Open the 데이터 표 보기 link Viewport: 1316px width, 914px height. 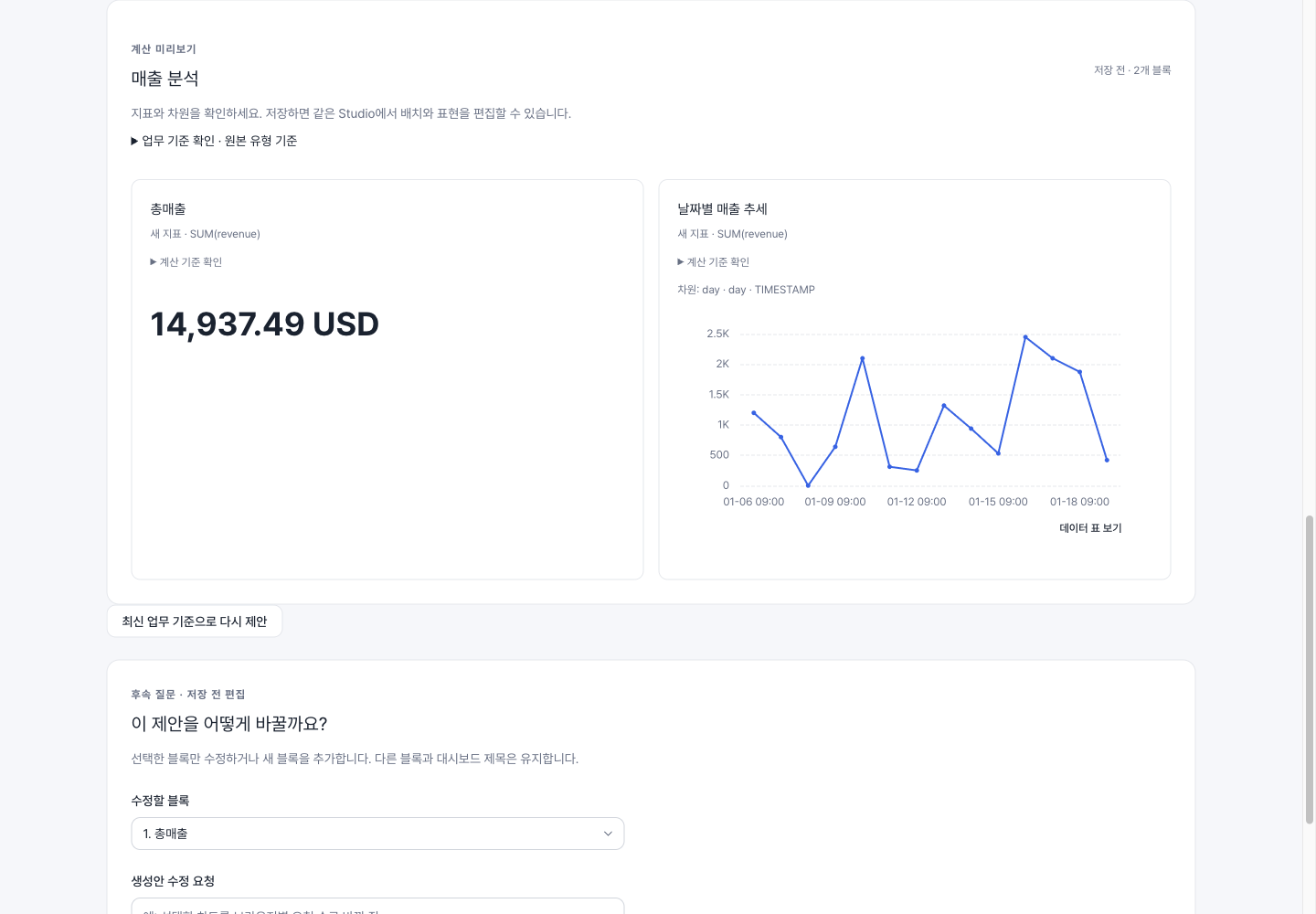(x=1090, y=528)
